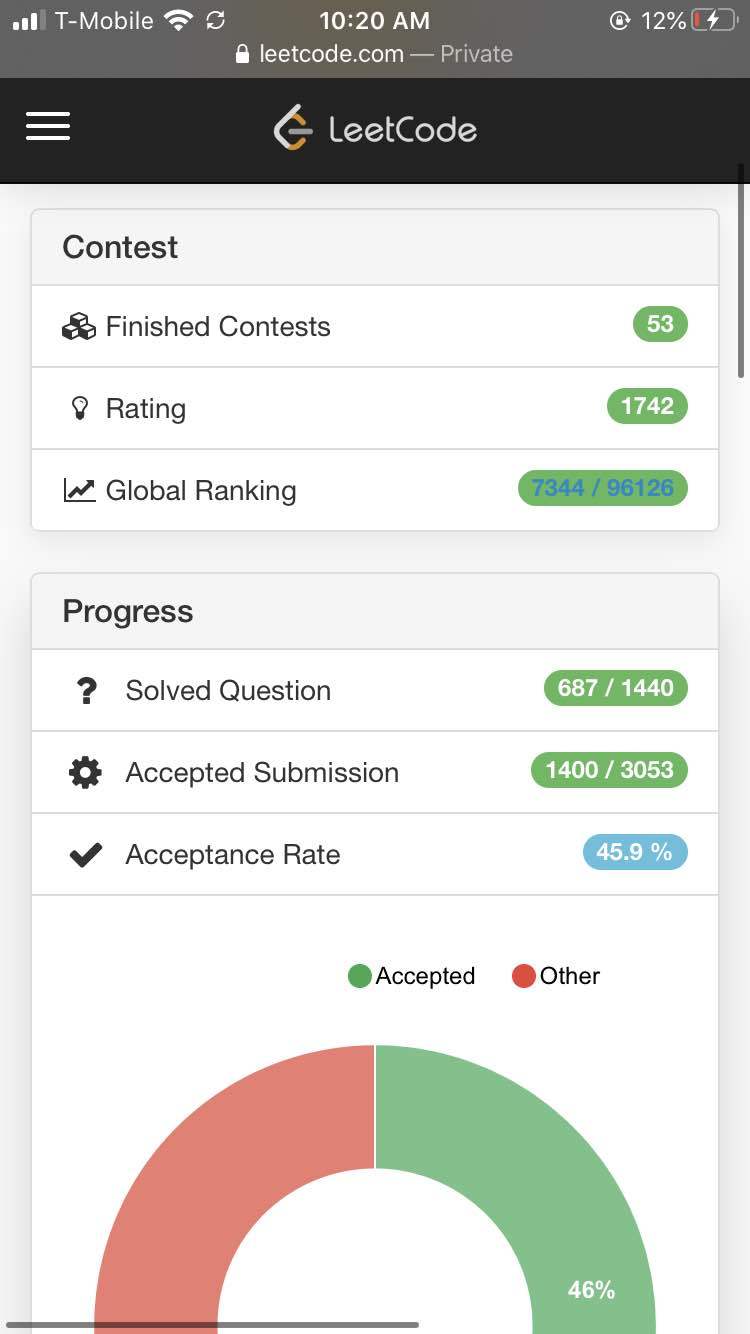Click the chart icon beside Global Ranking

click(79, 490)
